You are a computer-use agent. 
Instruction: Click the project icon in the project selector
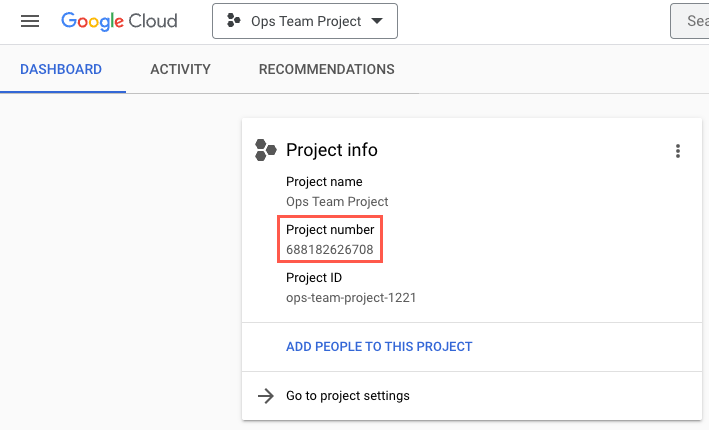[x=233, y=21]
